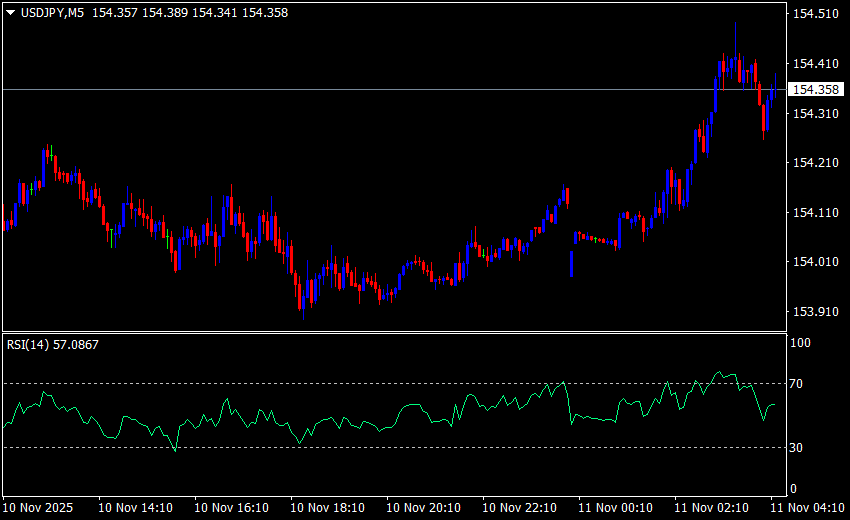Click the RSI scale value 70
Image resolution: width=850 pixels, height=520 pixels.
click(x=797, y=384)
